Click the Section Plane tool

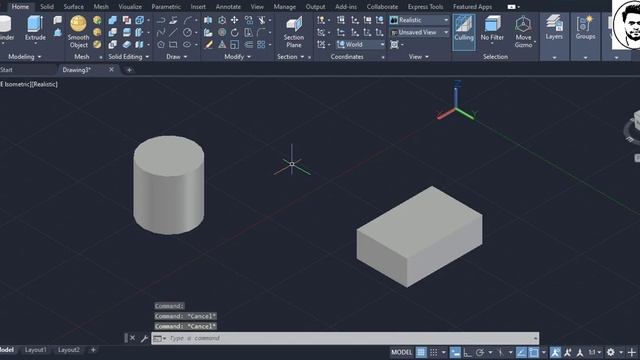(x=293, y=32)
